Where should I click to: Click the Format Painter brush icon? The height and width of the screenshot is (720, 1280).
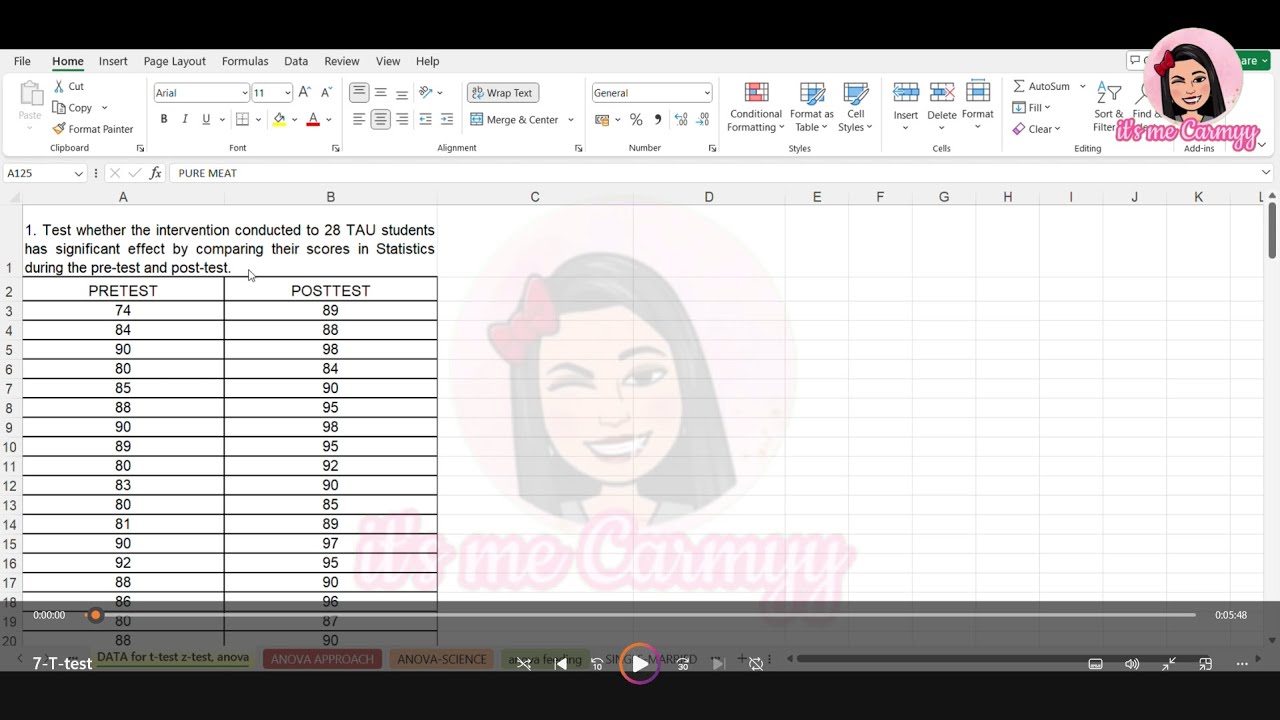(59, 129)
